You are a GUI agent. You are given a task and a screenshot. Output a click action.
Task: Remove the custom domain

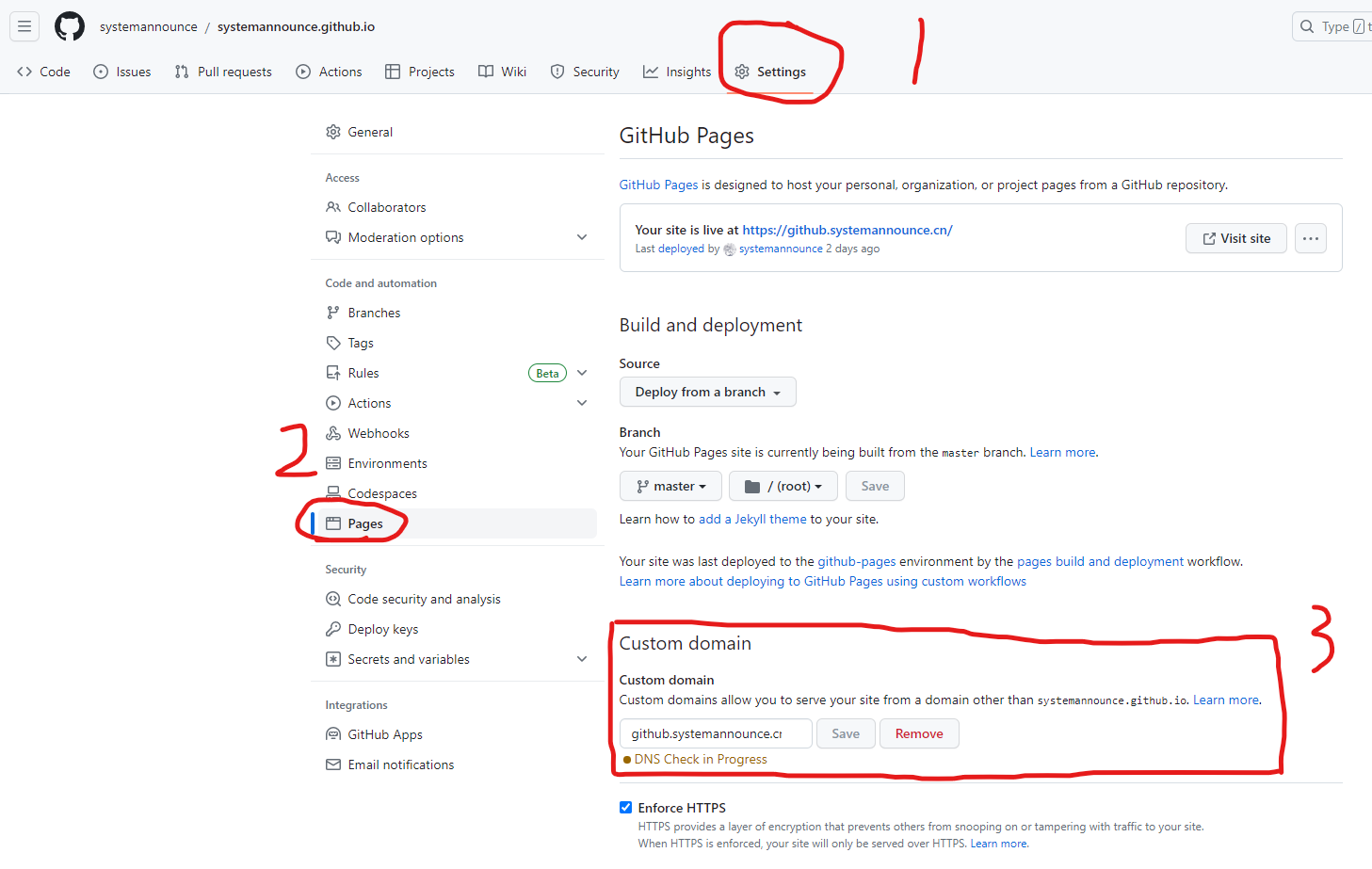(919, 733)
